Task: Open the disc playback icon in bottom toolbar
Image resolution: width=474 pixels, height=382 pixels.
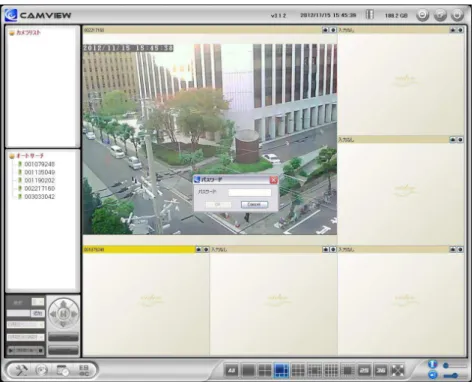Action: (42, 370)
